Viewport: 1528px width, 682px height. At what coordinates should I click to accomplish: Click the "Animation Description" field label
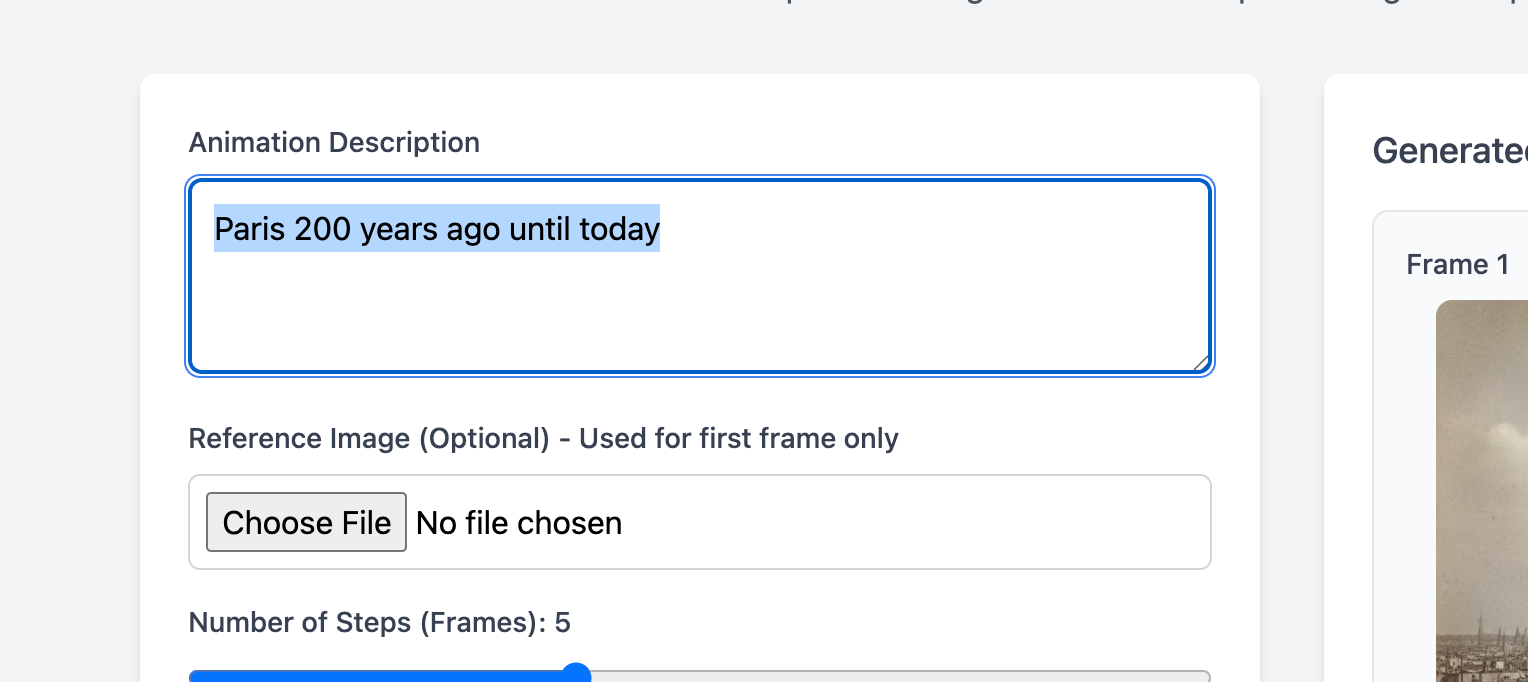click(x=334, y=143)
